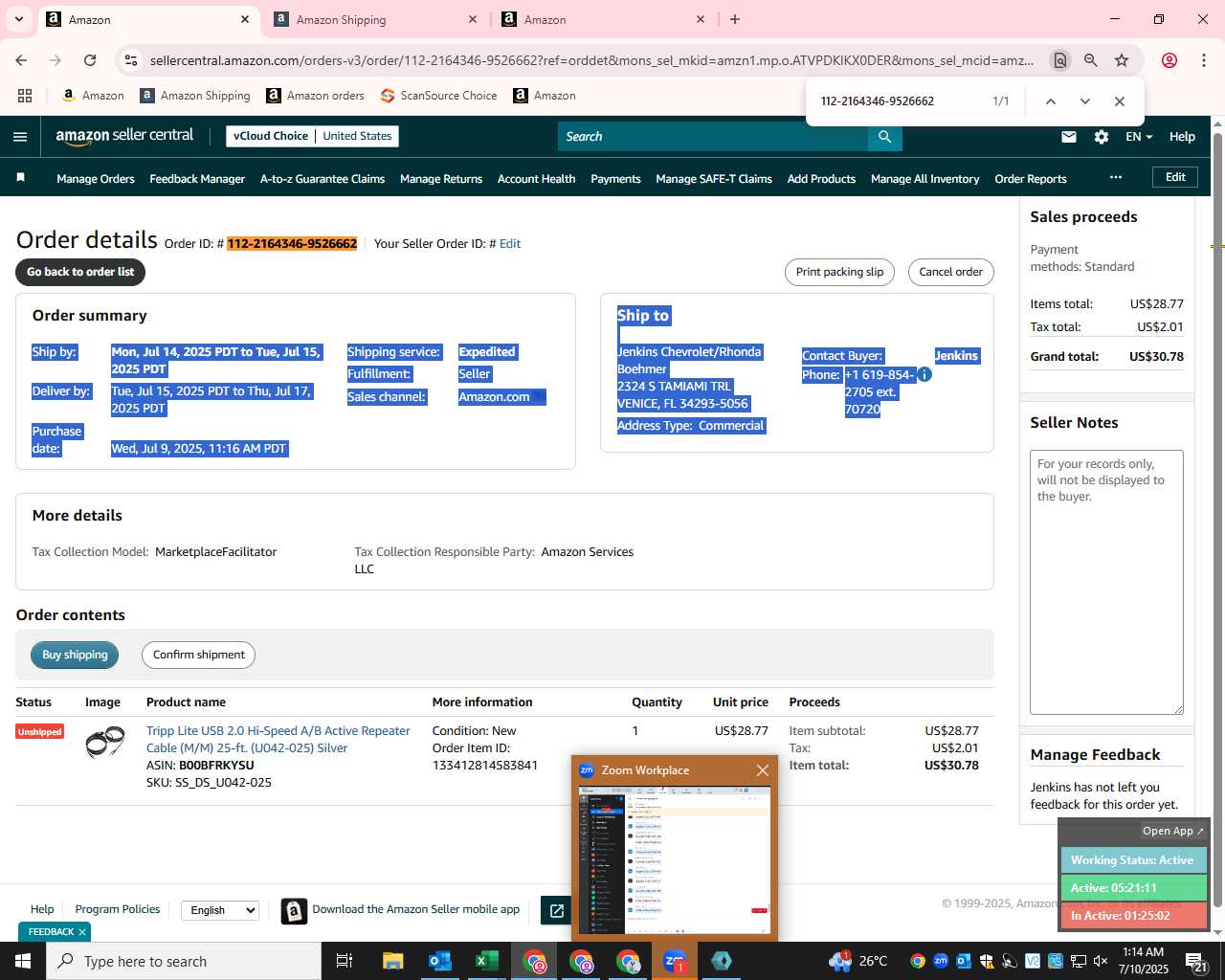Open the Account Health page
Viewport: 1225px width, 980px height.
pyautogui.click(x=536, y=179)
